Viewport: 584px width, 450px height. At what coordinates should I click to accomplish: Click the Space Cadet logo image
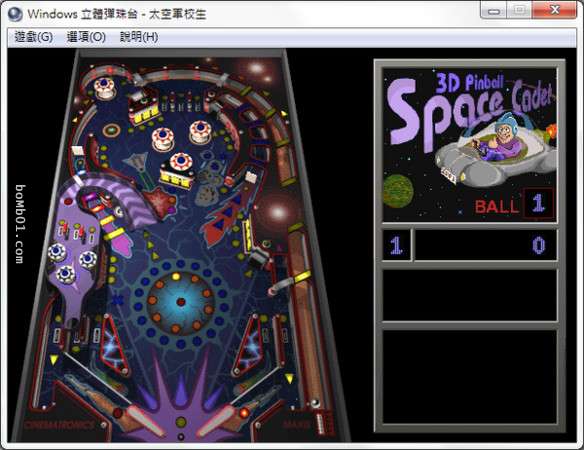pyautogui.click(x=470, y=145)
